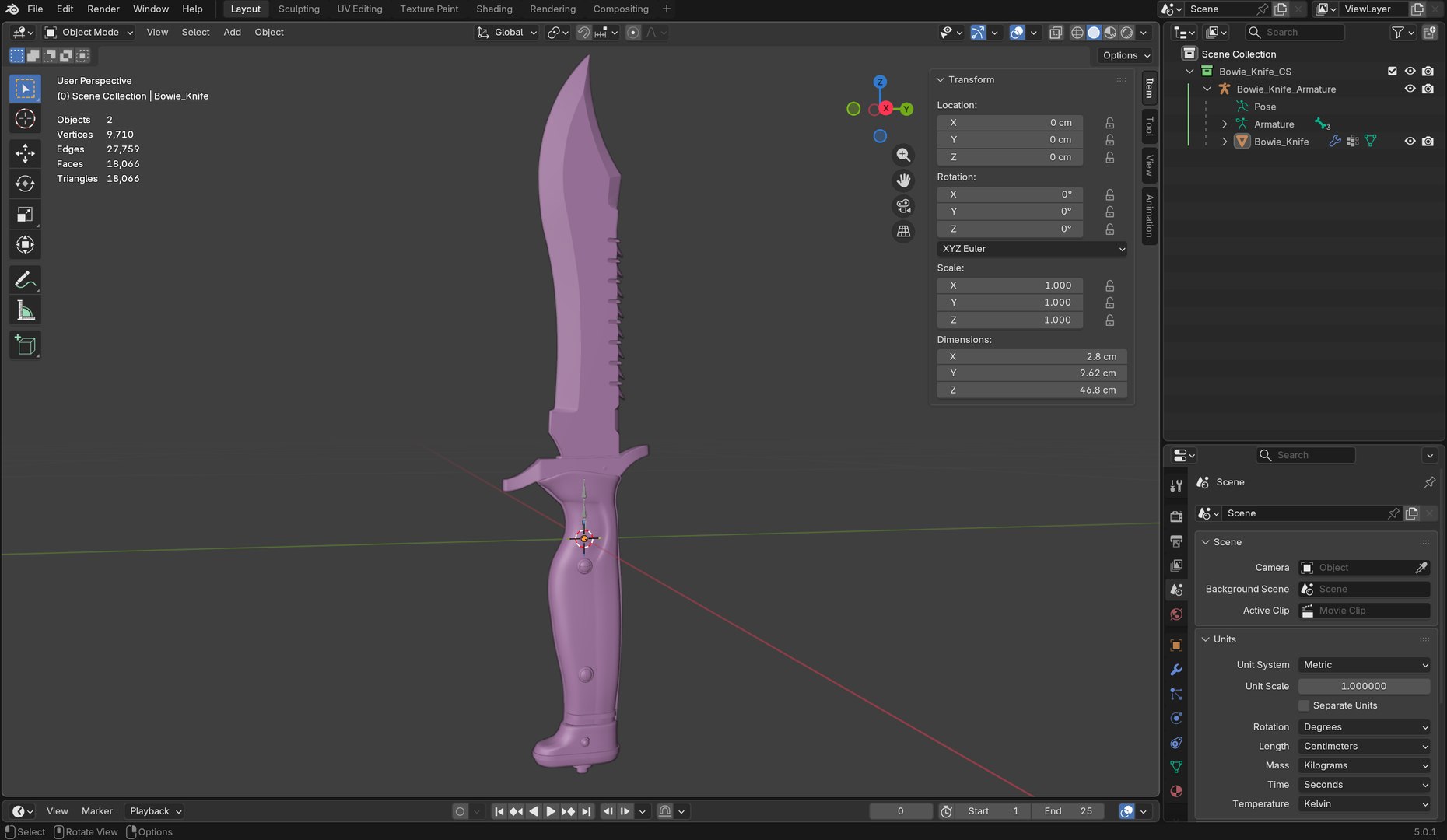Open the Material properties tab
The width and height of the screenshot is (1447, 840).
[1176, 791]
